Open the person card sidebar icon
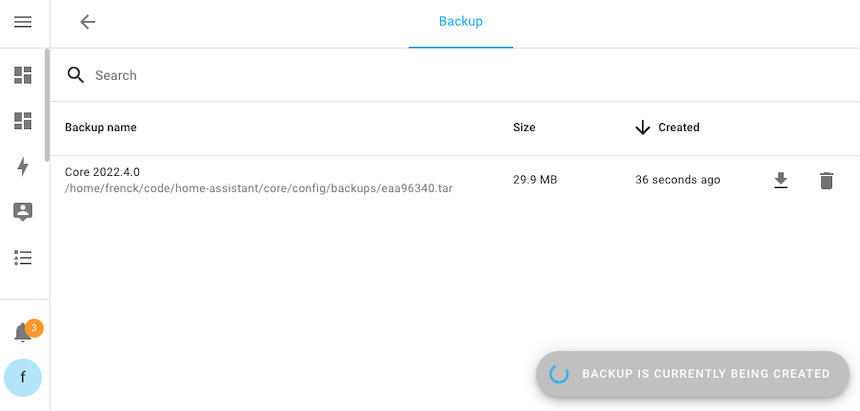Image resolution: width=860 pixels, height=411 pixels. pos(23,212)
